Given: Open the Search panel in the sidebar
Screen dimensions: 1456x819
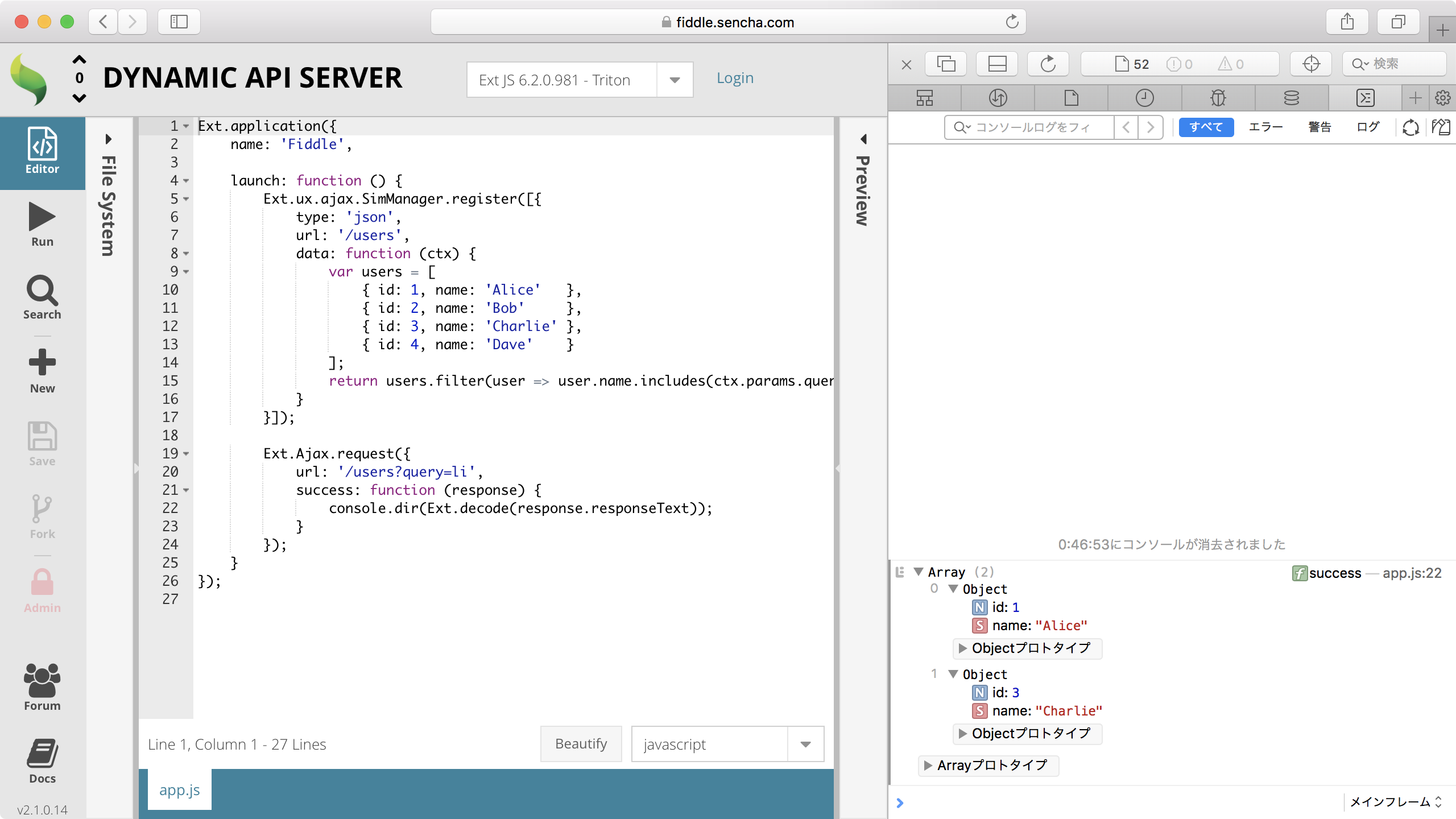Looking at the screenshot, I should click(42, 296).
